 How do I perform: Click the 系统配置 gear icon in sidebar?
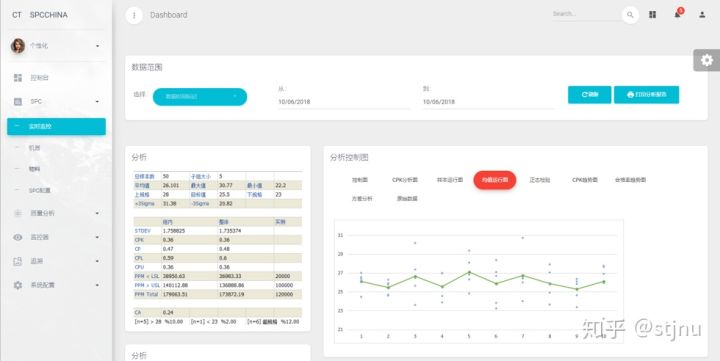click(x=17, y=285)
